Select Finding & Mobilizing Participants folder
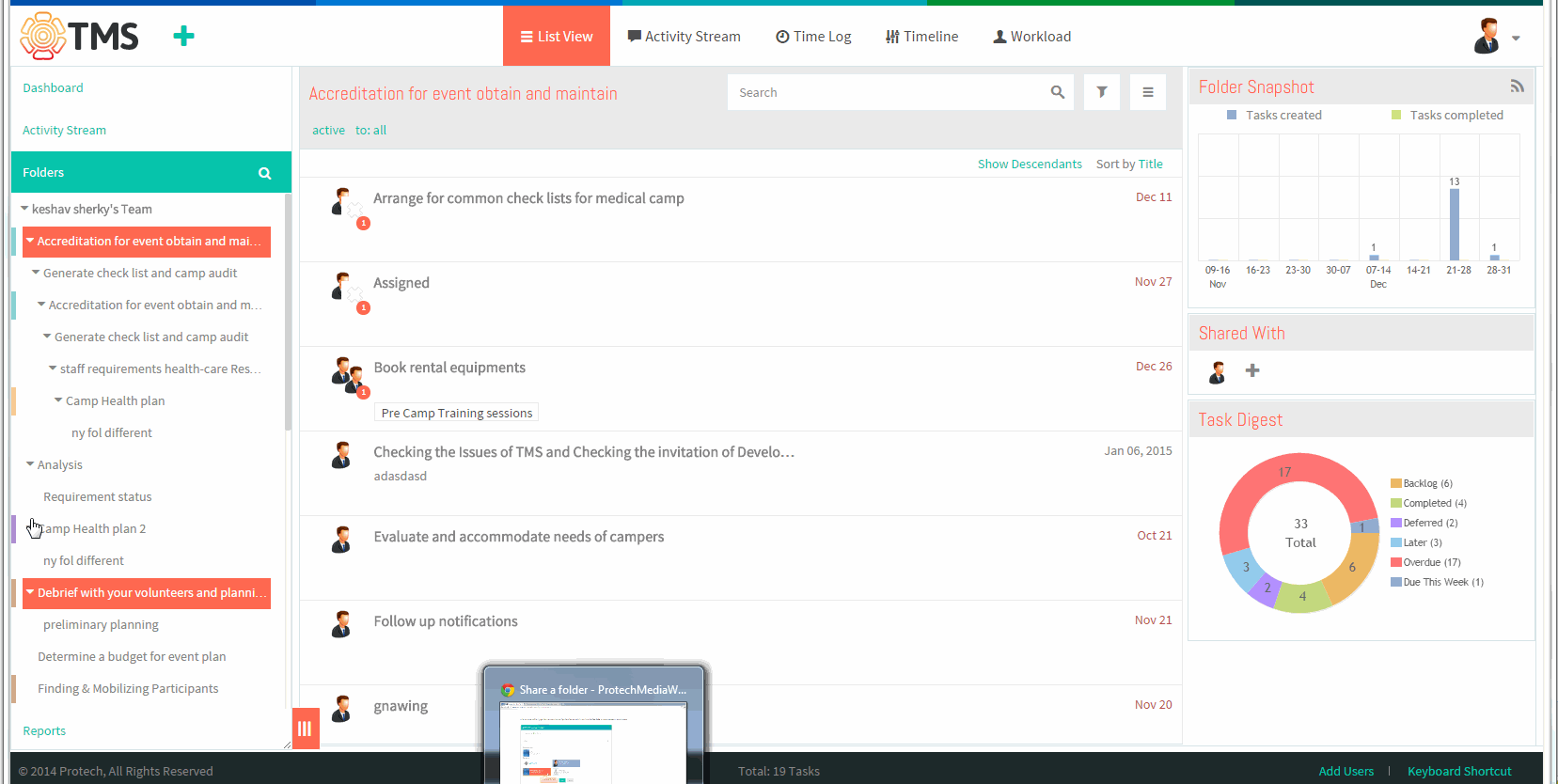 coord(128,688)
